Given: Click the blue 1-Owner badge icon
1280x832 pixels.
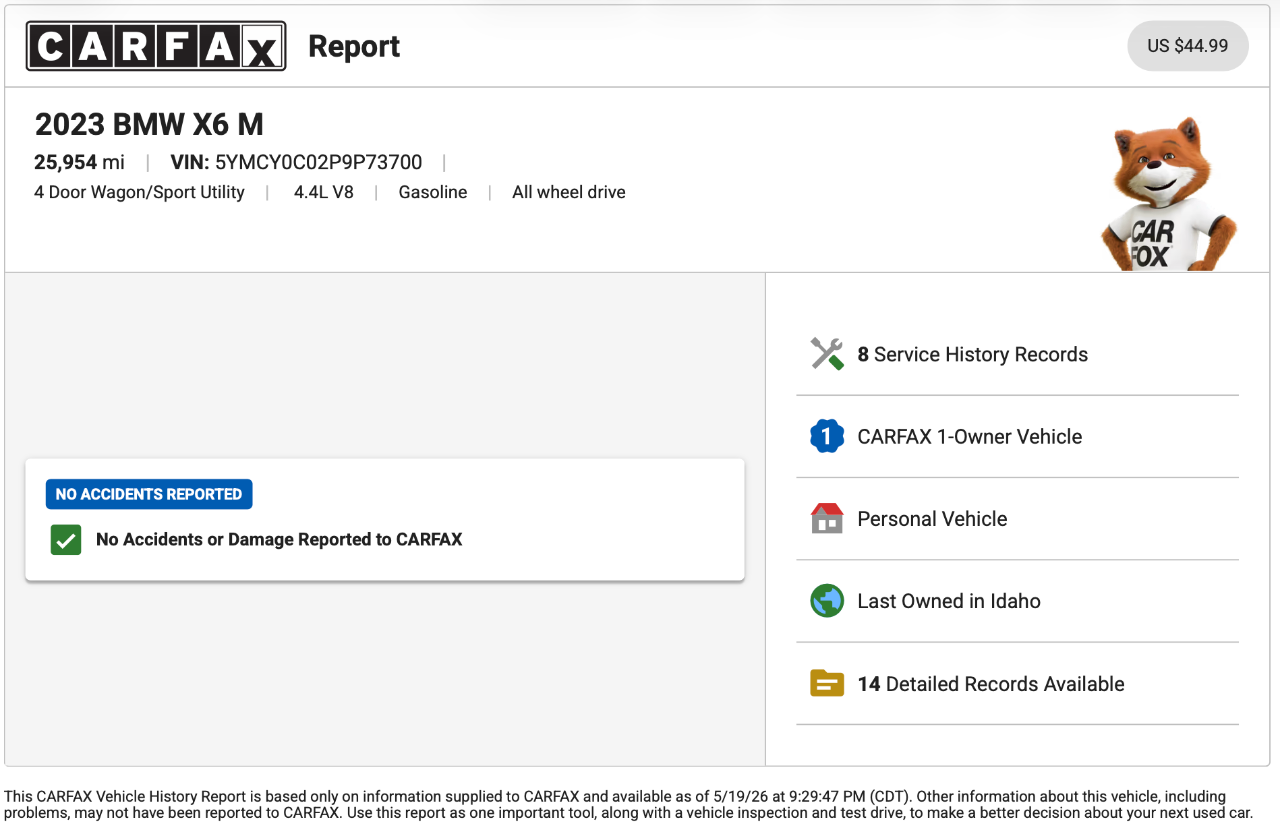Looking at the screenshot, I should pyautogui.click(x=827, y=436).
